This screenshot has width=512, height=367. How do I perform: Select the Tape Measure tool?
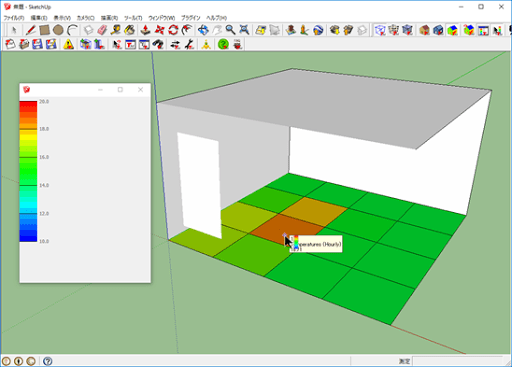(x=116, y=30)
